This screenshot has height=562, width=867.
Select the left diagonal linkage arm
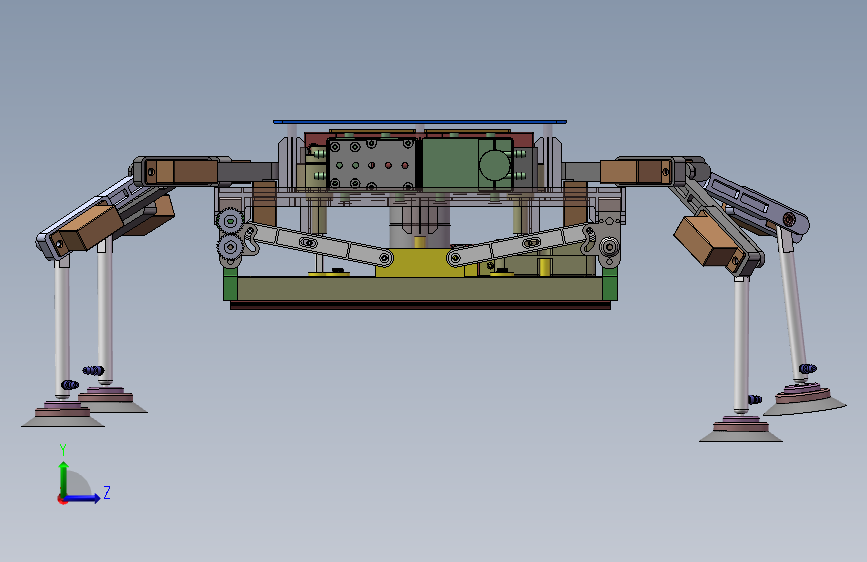pos(319,243)
